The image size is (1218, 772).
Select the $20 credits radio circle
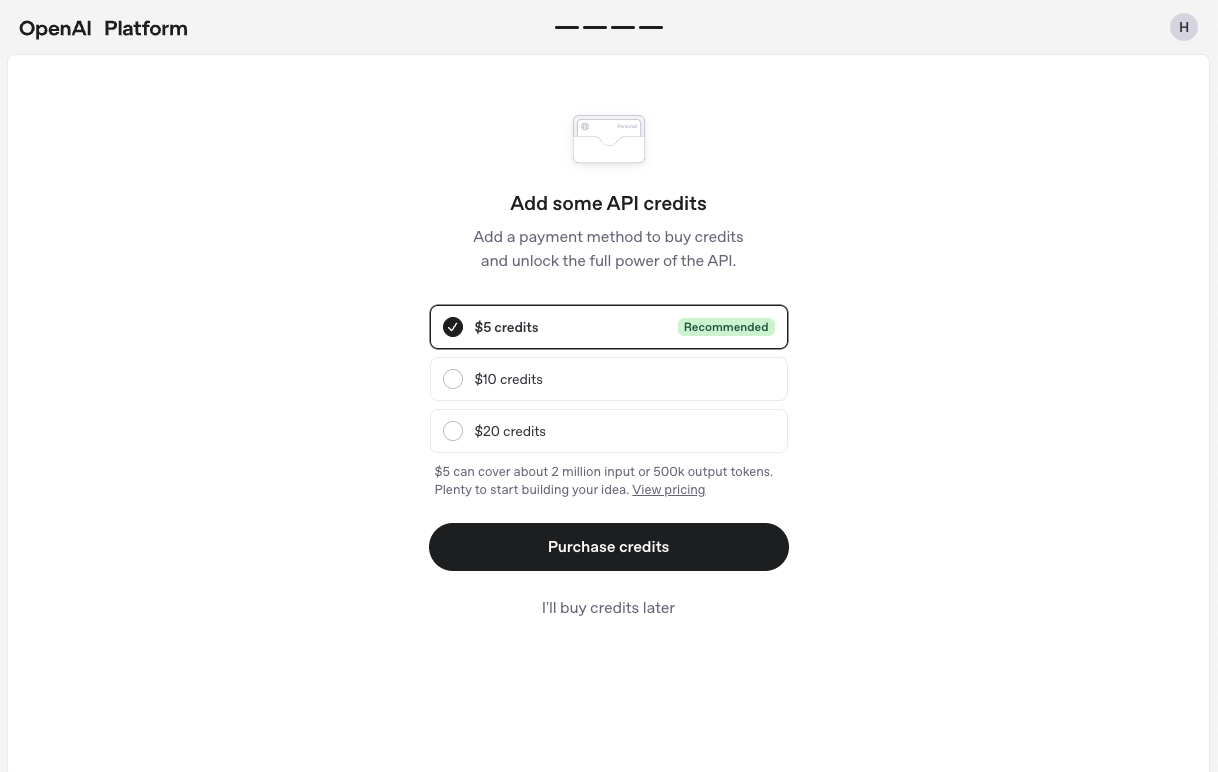coord(453,431)
